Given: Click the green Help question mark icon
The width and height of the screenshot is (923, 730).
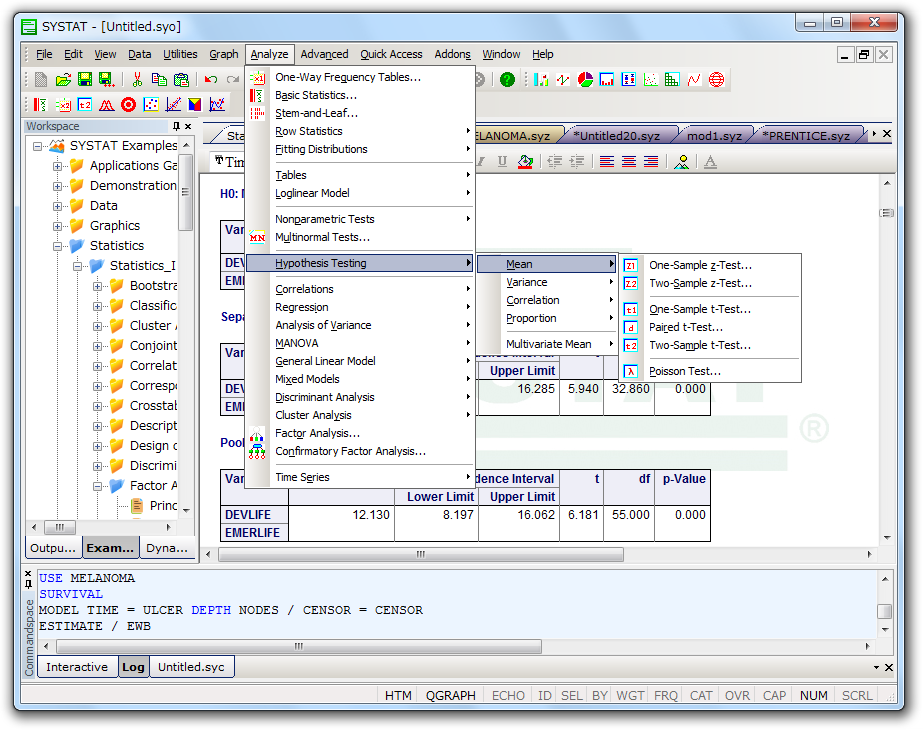Looking at the screenshot, I should [507, 79].
